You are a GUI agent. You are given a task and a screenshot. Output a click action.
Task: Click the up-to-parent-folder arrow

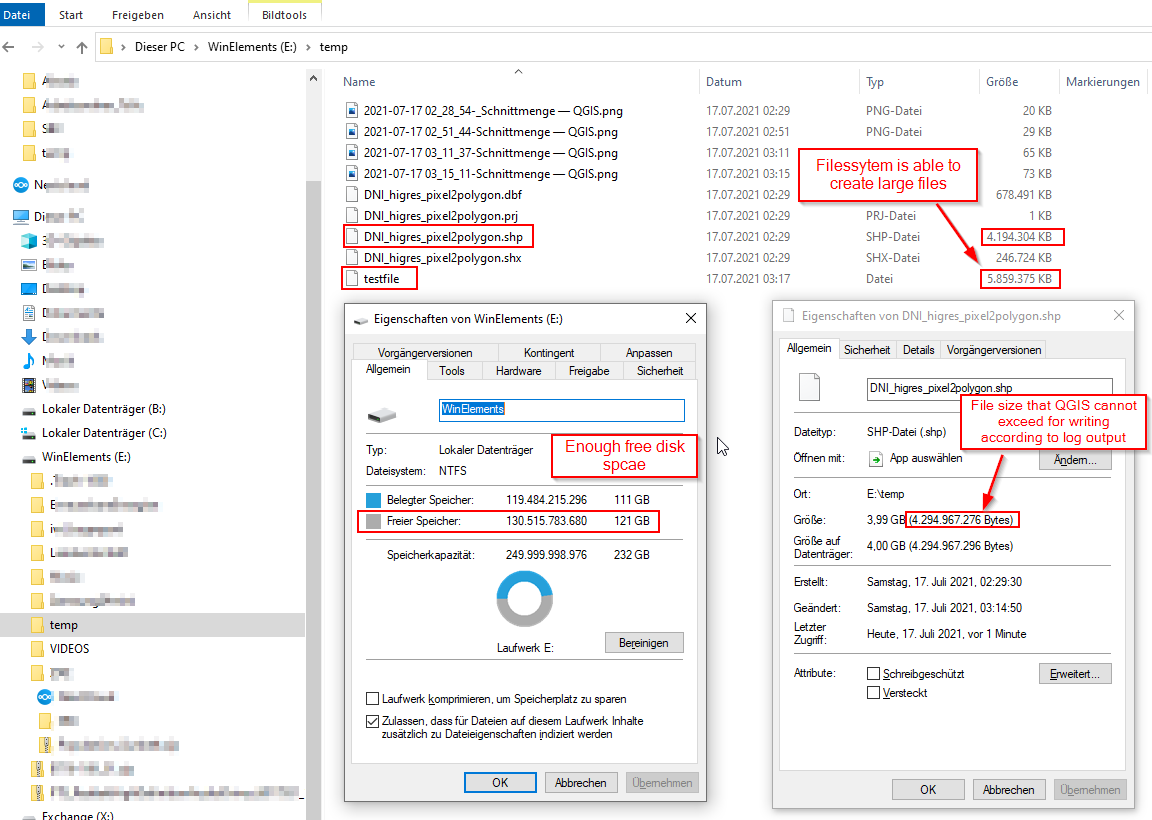coord(82,46)
